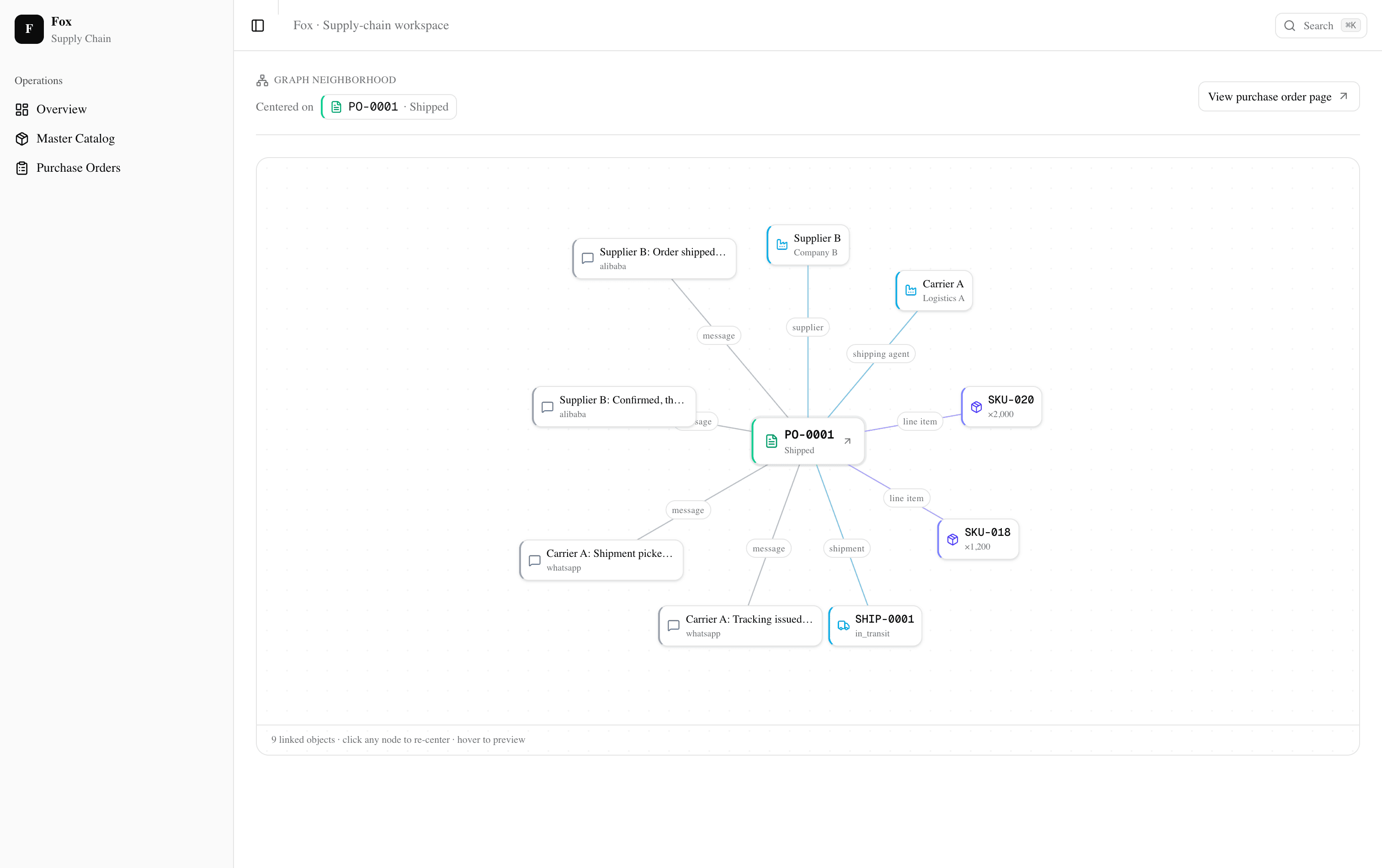Re-center on SKU-020 node
This screenshot has width=1382, height=868.
[x=1001, y=406]
